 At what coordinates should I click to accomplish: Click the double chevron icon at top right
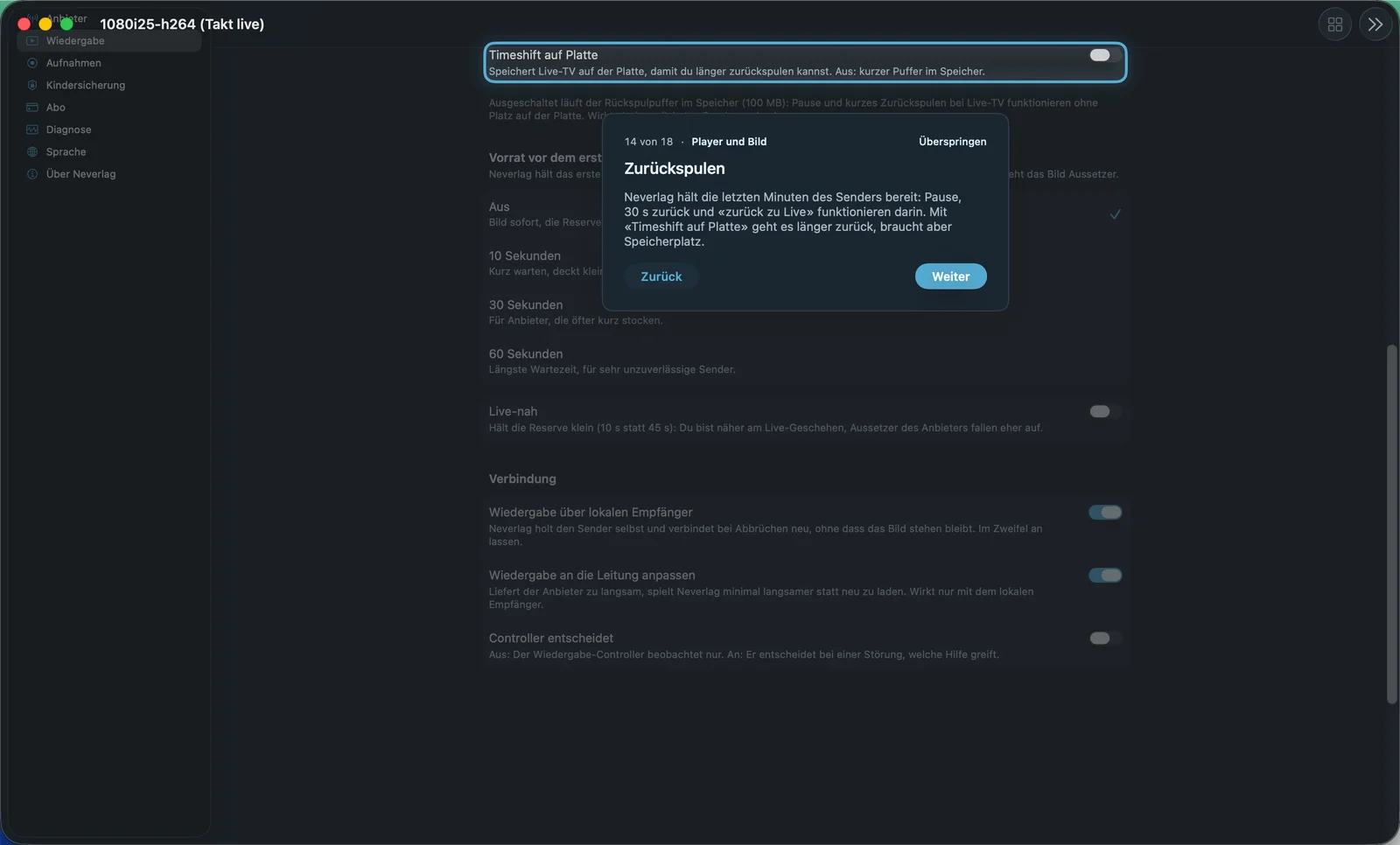tap(1375, 24)
